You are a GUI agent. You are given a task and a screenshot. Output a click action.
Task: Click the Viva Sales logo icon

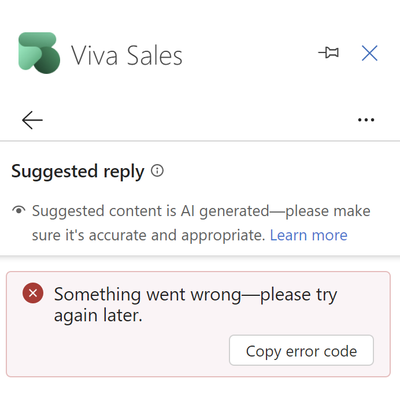(x=39, y=53)
